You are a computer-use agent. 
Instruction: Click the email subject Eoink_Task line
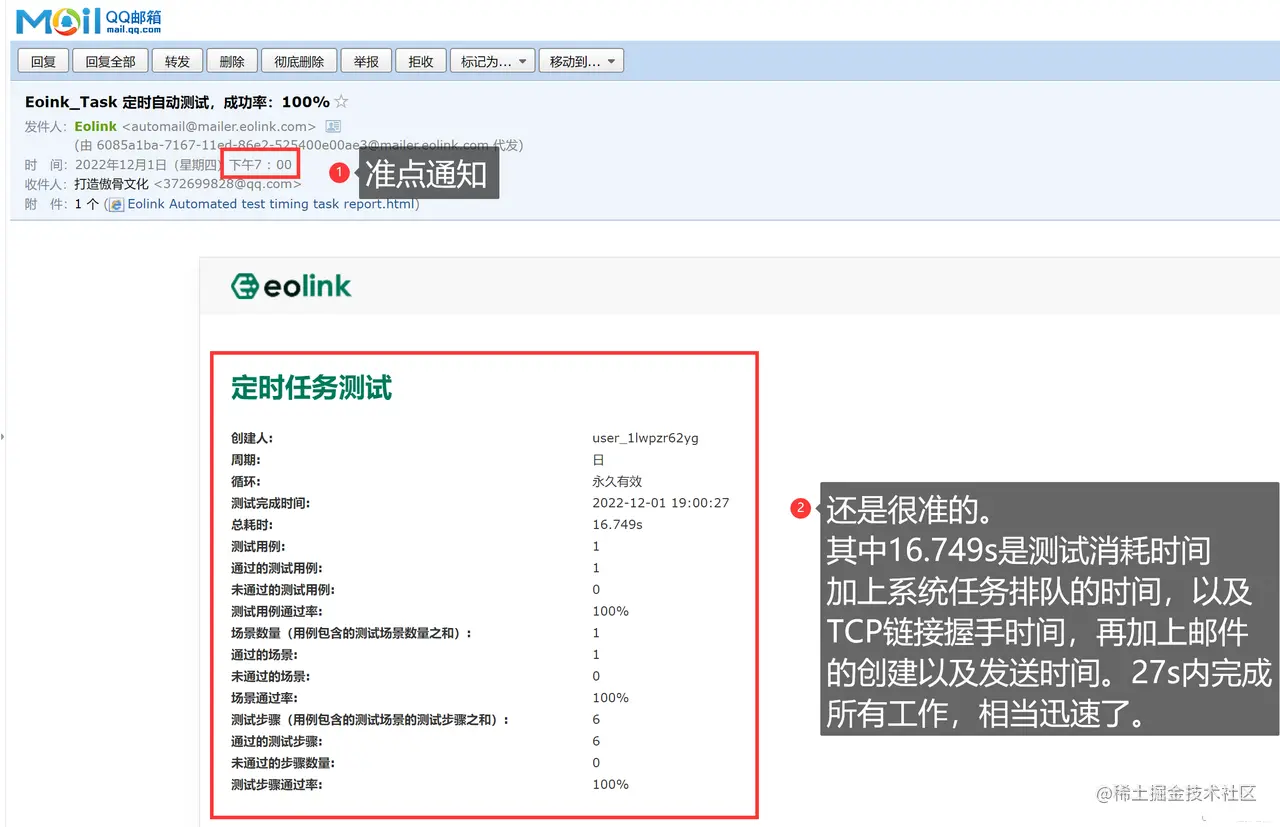coord(177,102)
